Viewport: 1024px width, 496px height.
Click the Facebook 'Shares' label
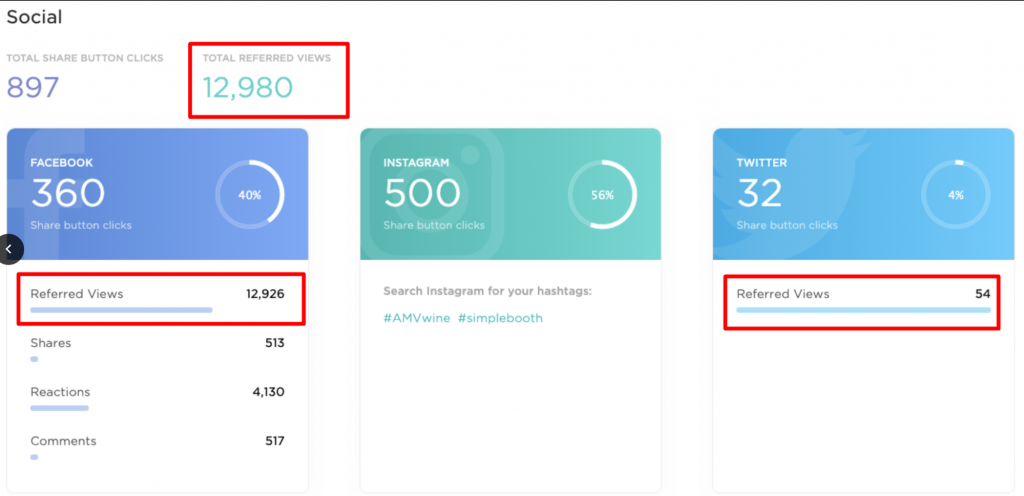[x=51, y=343]
